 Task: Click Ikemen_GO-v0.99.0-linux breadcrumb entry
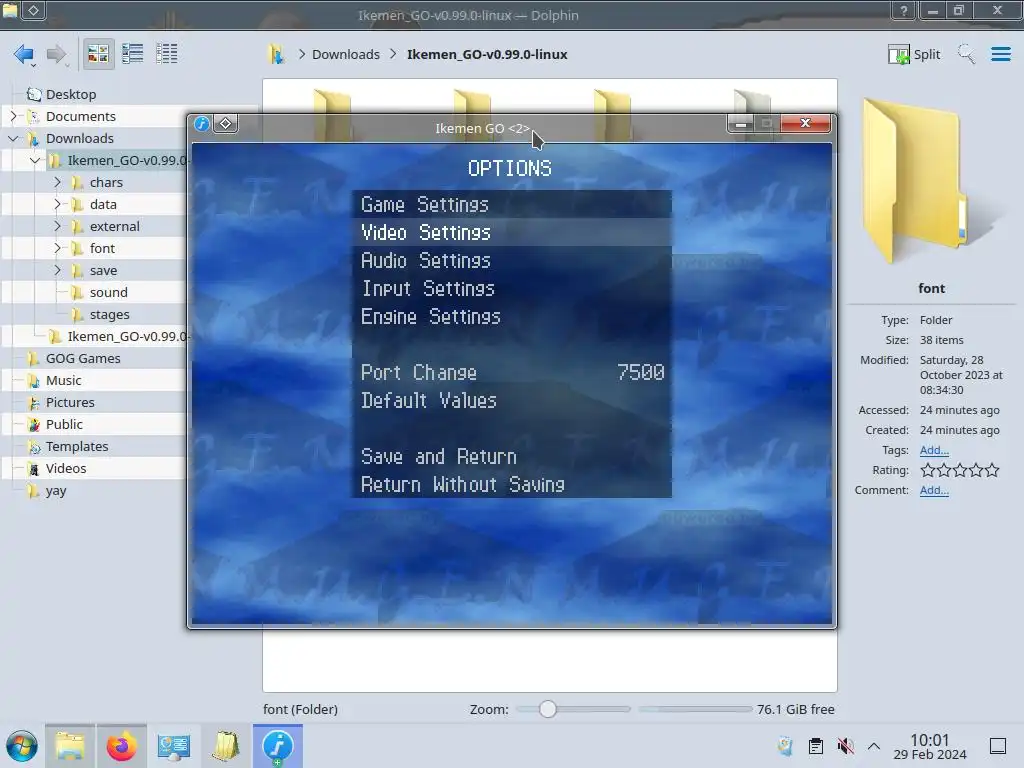[x=487, y=54]
